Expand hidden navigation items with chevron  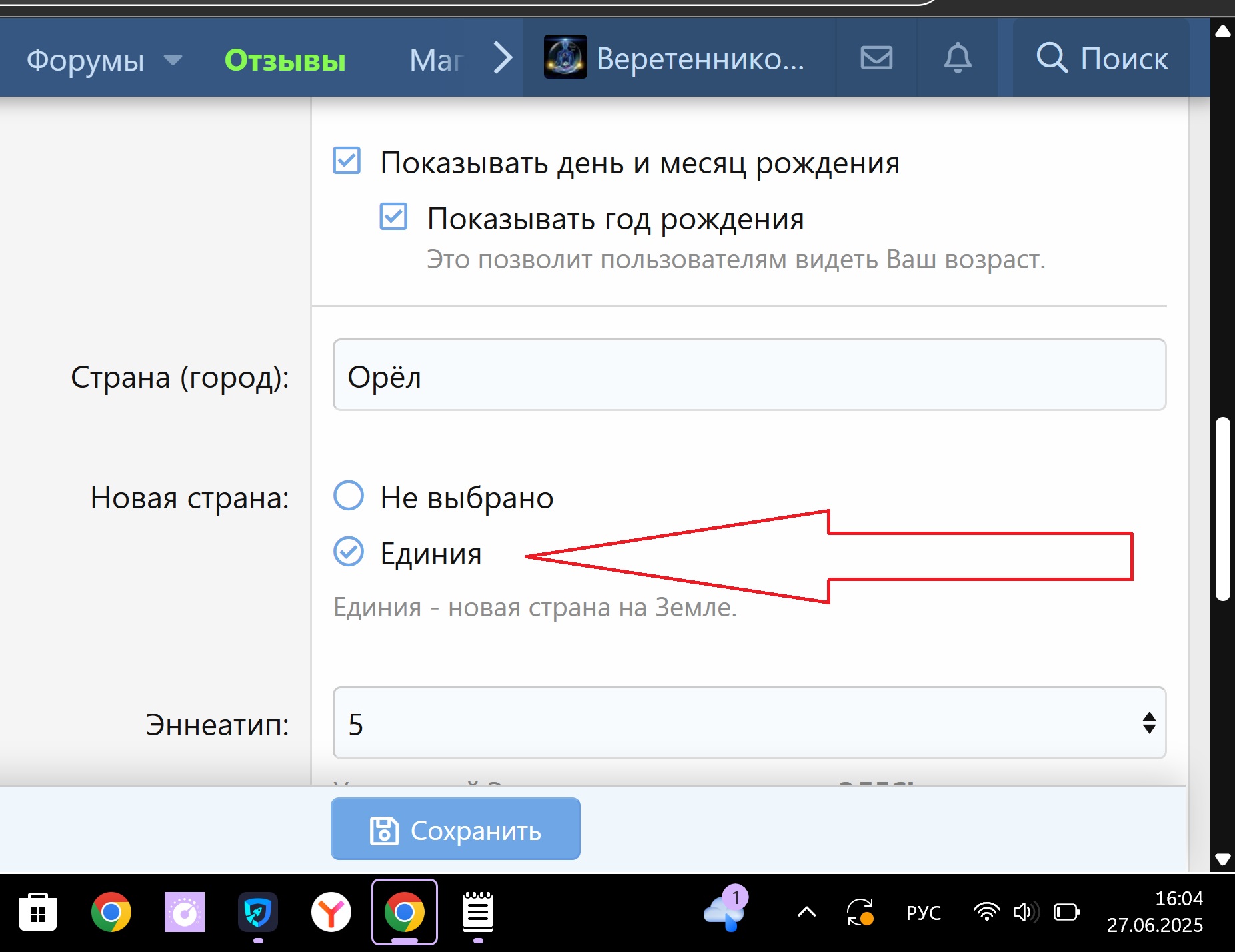[503, 59]
